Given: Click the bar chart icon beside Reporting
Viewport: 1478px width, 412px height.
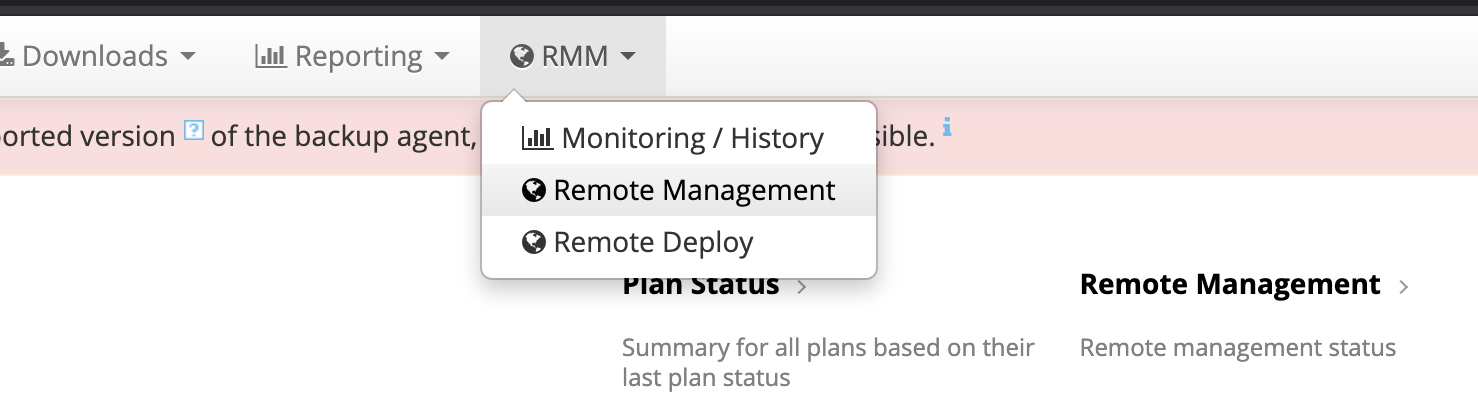Looking at the screenshot, I should (271, 56).
